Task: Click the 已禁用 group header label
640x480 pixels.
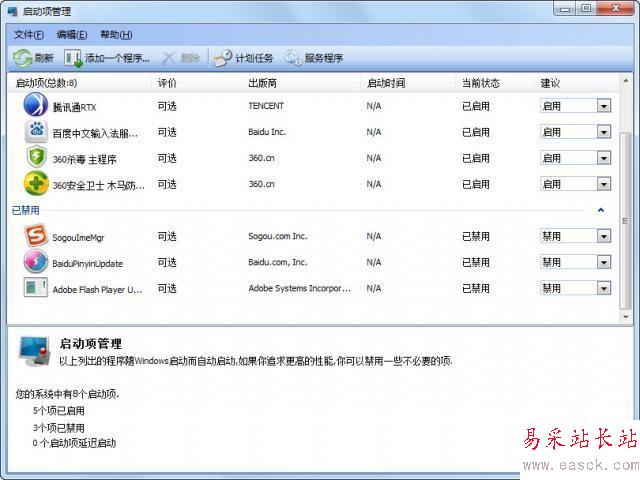Action: pyautogui.click(x=26, y=210)
